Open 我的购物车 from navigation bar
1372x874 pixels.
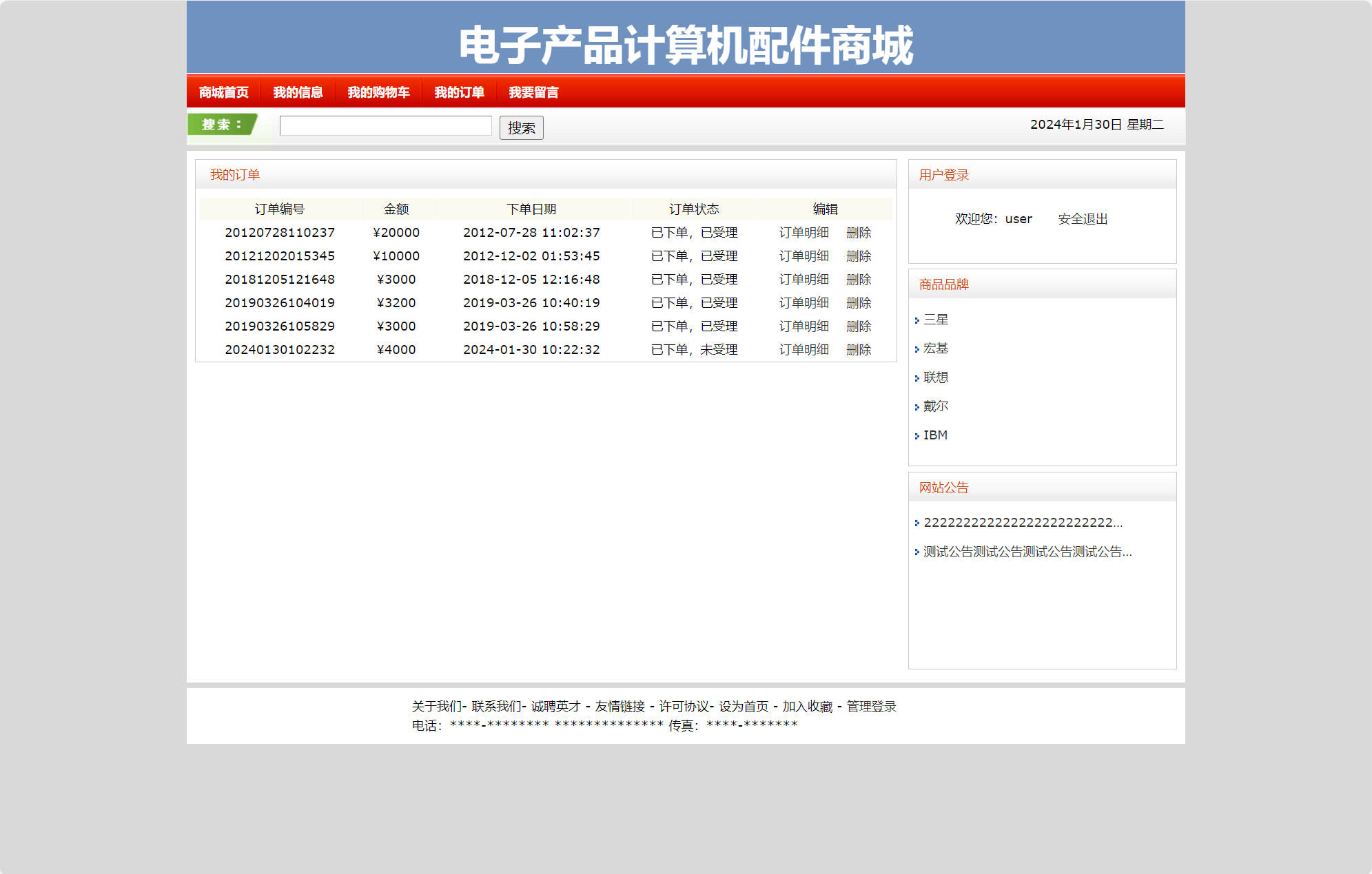(378, 92)
